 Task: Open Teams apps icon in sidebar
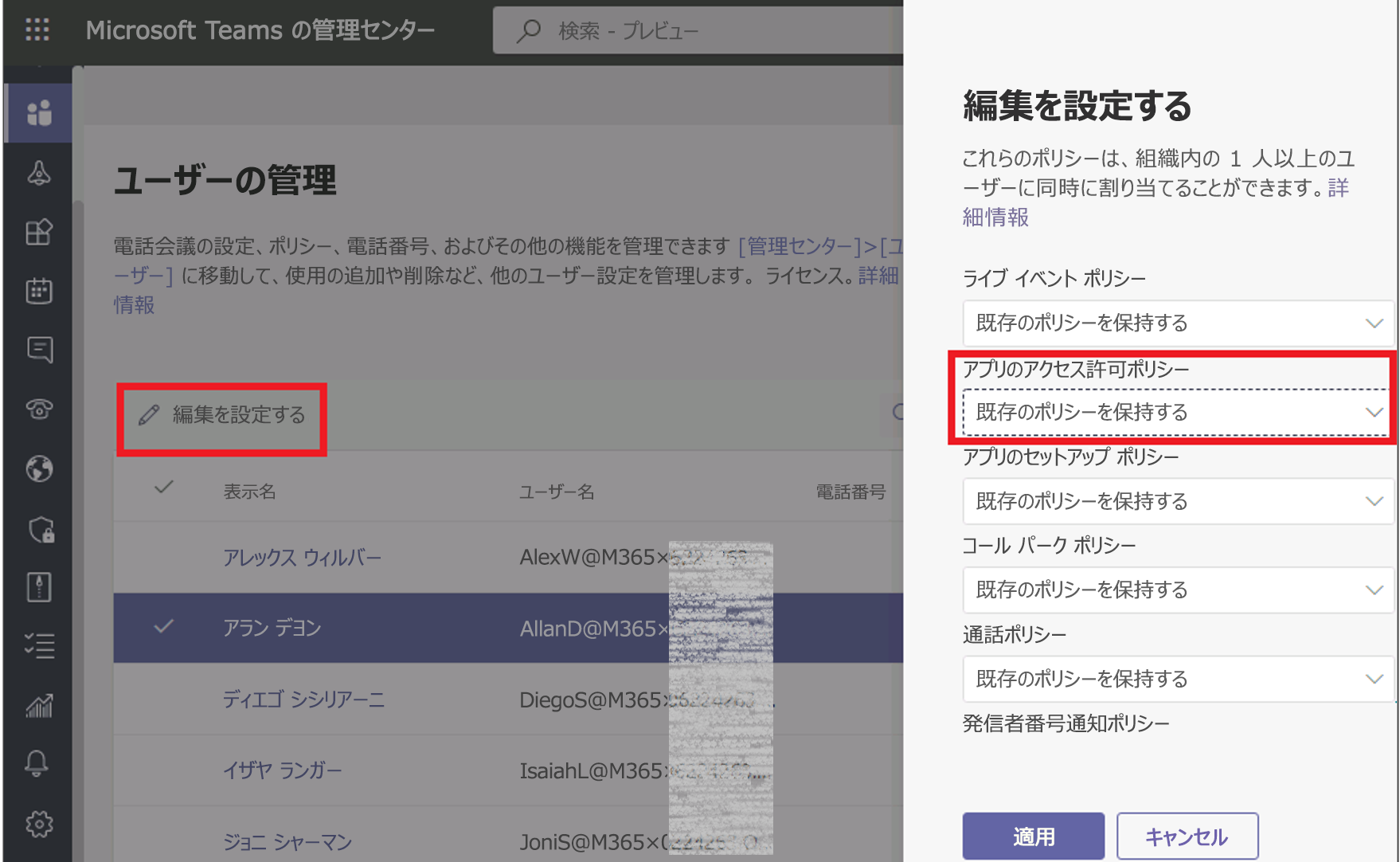[39, 232]
